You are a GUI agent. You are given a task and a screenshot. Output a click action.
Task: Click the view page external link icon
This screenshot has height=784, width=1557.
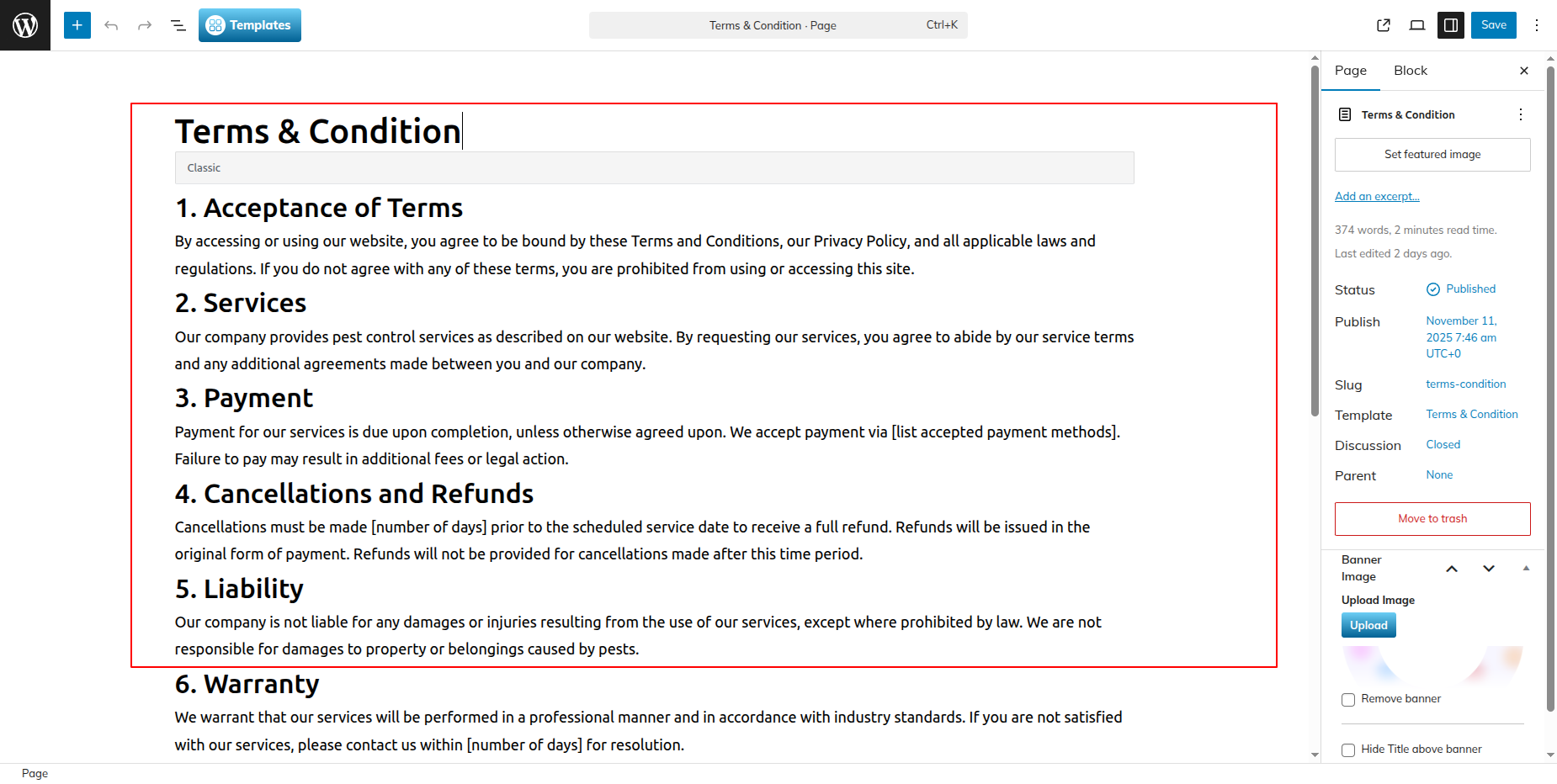tap(1384, 25)
